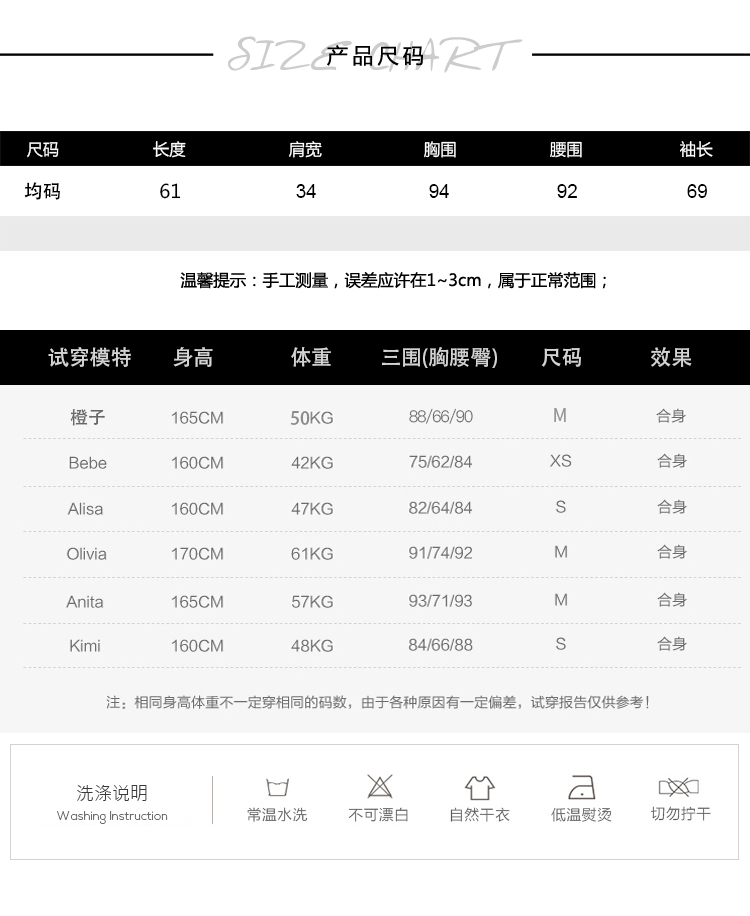Click the 袖长 column header
750x916 pixels.
pyautogui.click(x=696, y=150)
